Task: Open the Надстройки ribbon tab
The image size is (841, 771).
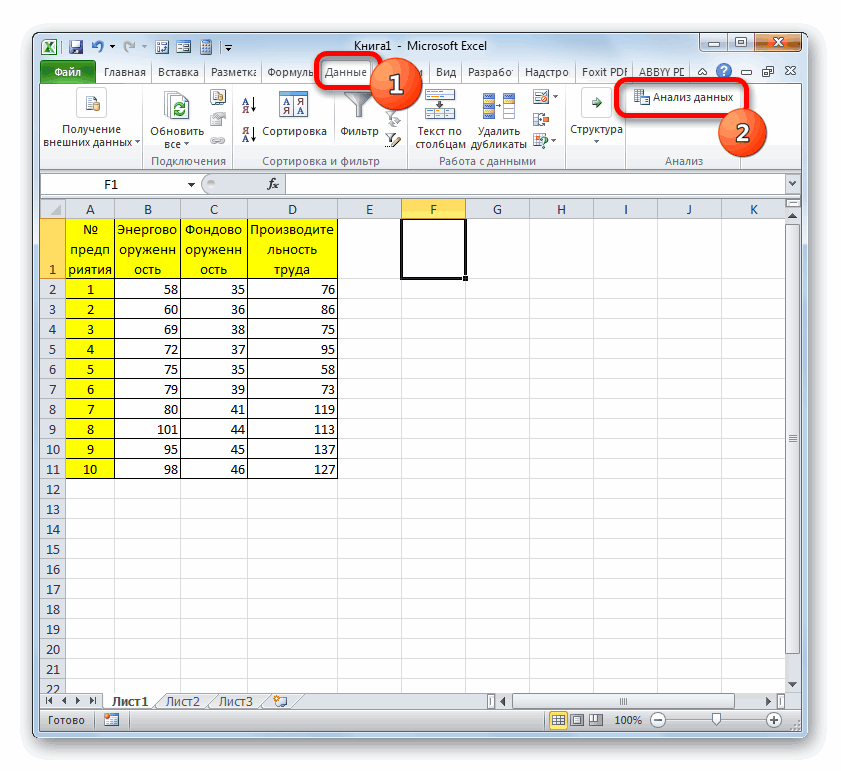Action: 547,72
